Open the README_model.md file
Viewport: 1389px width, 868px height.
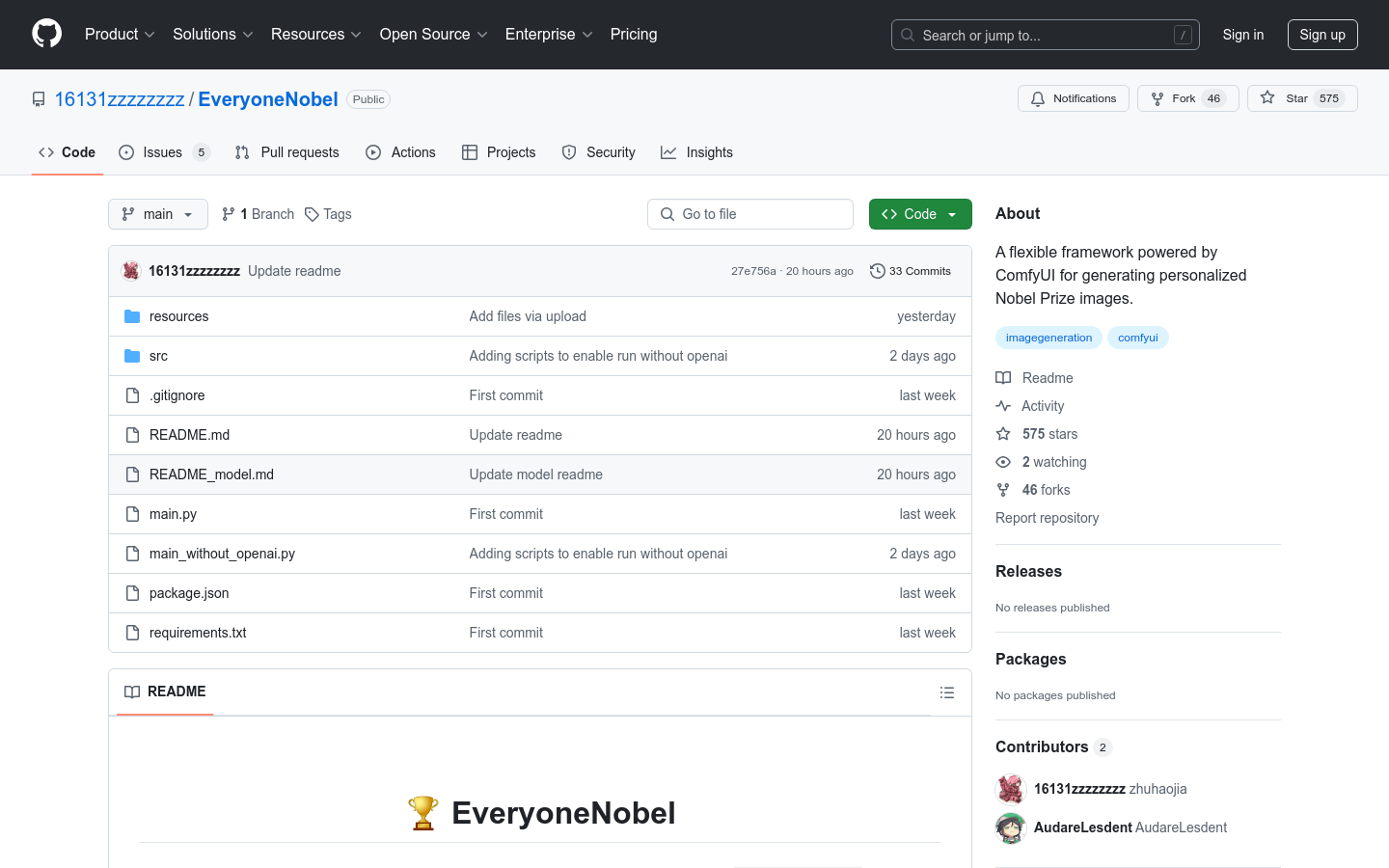pos(211,475)
